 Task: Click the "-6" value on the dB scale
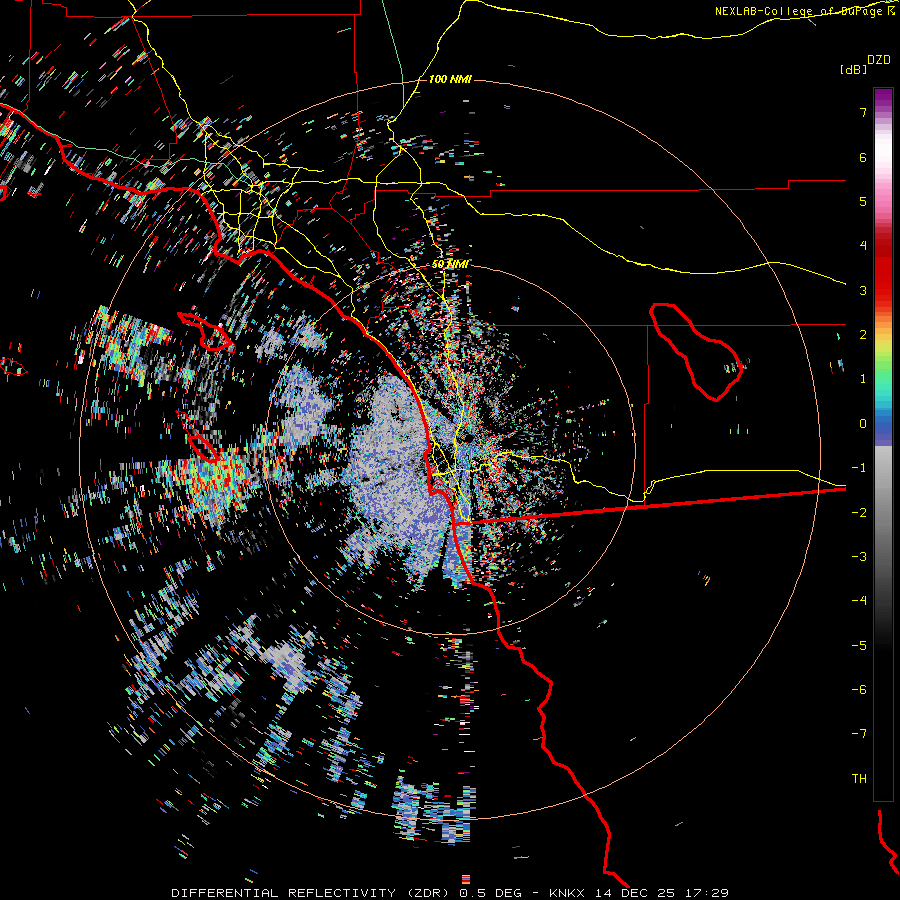859,690
